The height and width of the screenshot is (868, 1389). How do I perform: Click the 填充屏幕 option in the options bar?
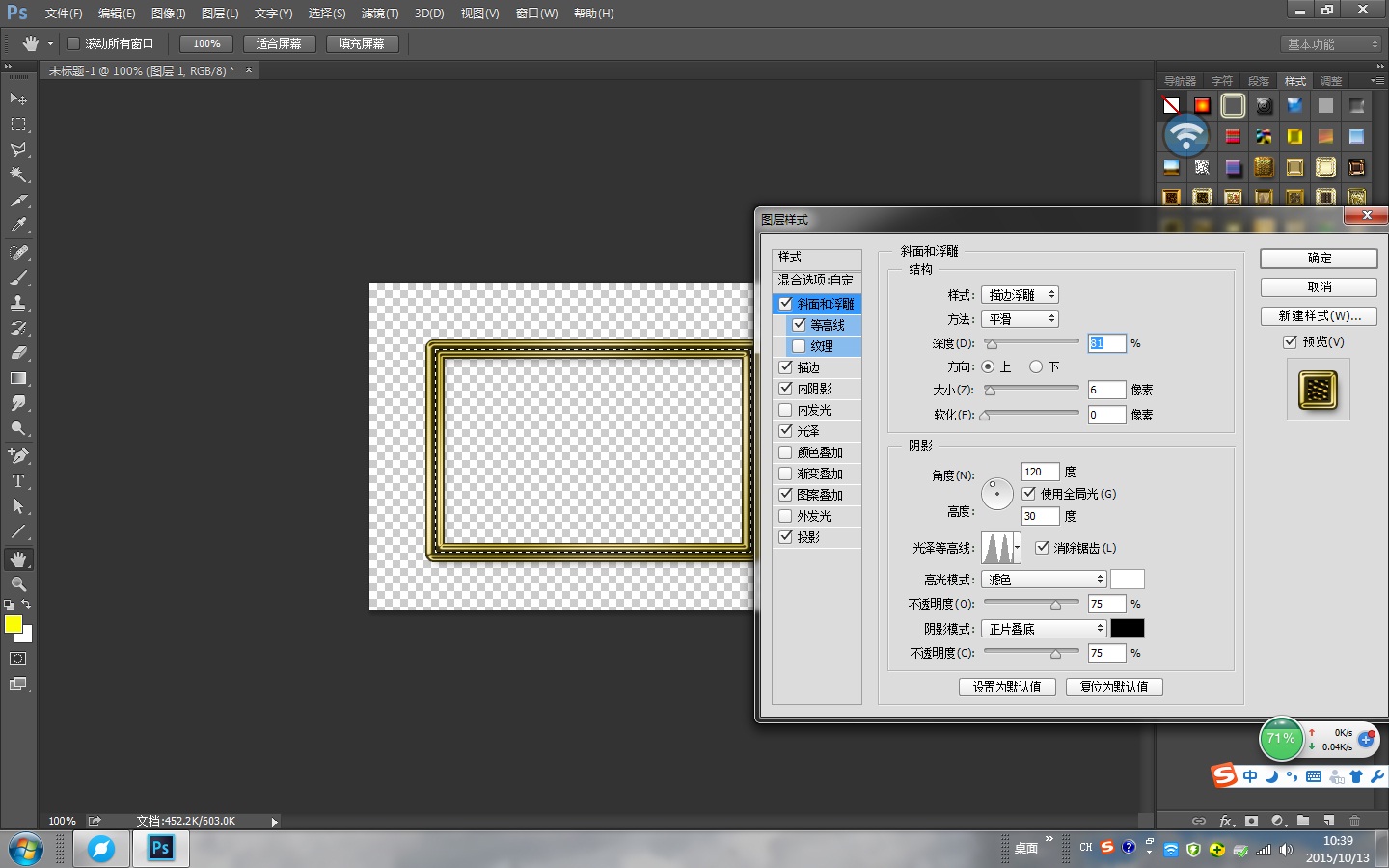(x=363, y=43)
